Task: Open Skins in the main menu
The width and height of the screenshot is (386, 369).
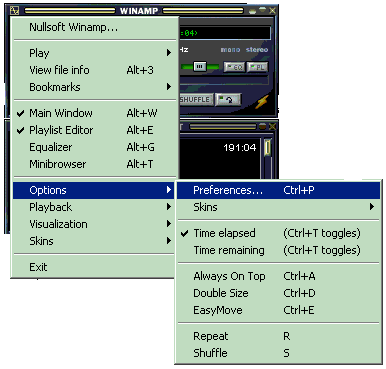Action: 94,241
